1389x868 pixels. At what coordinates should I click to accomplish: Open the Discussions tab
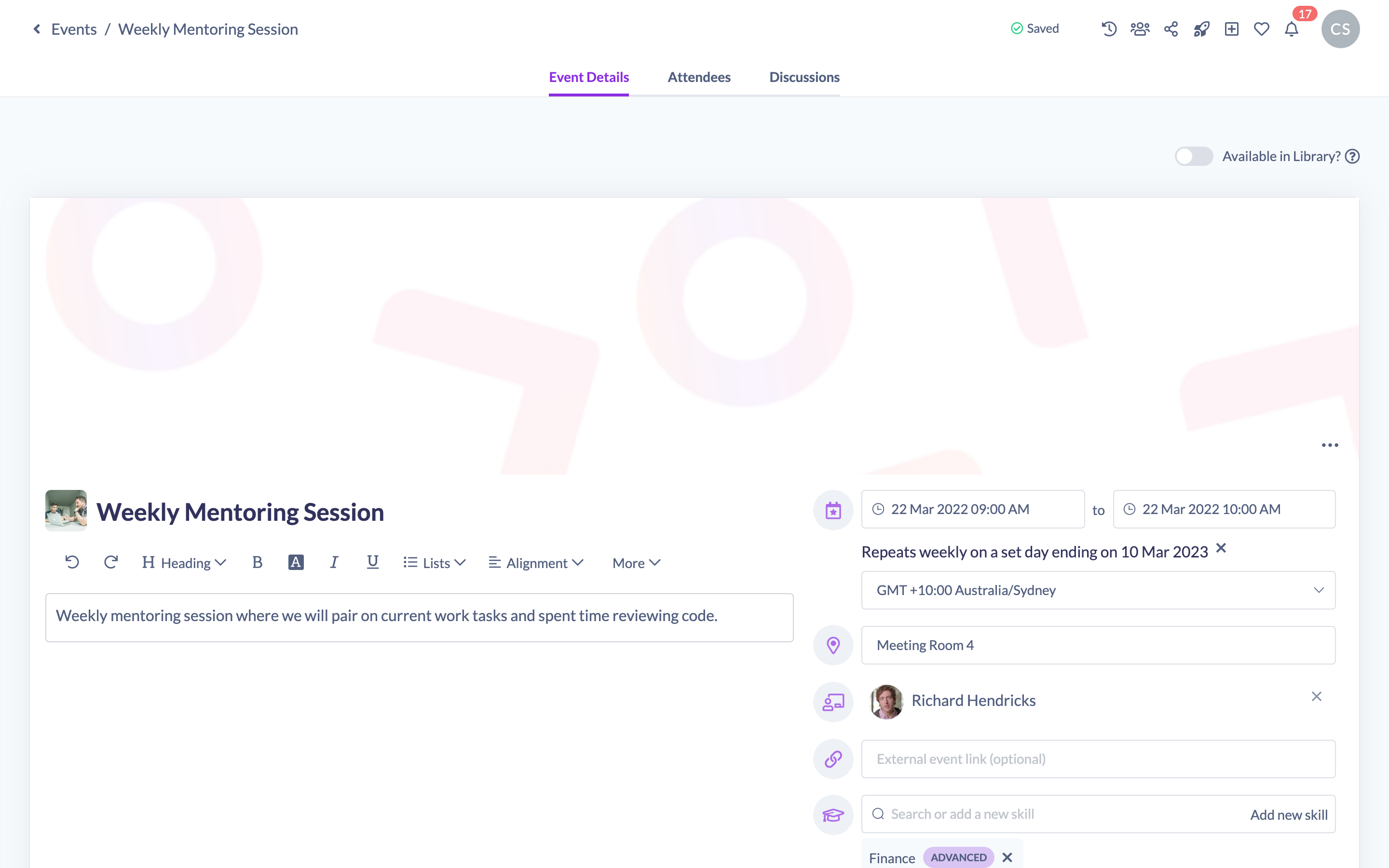click(804, 77)
